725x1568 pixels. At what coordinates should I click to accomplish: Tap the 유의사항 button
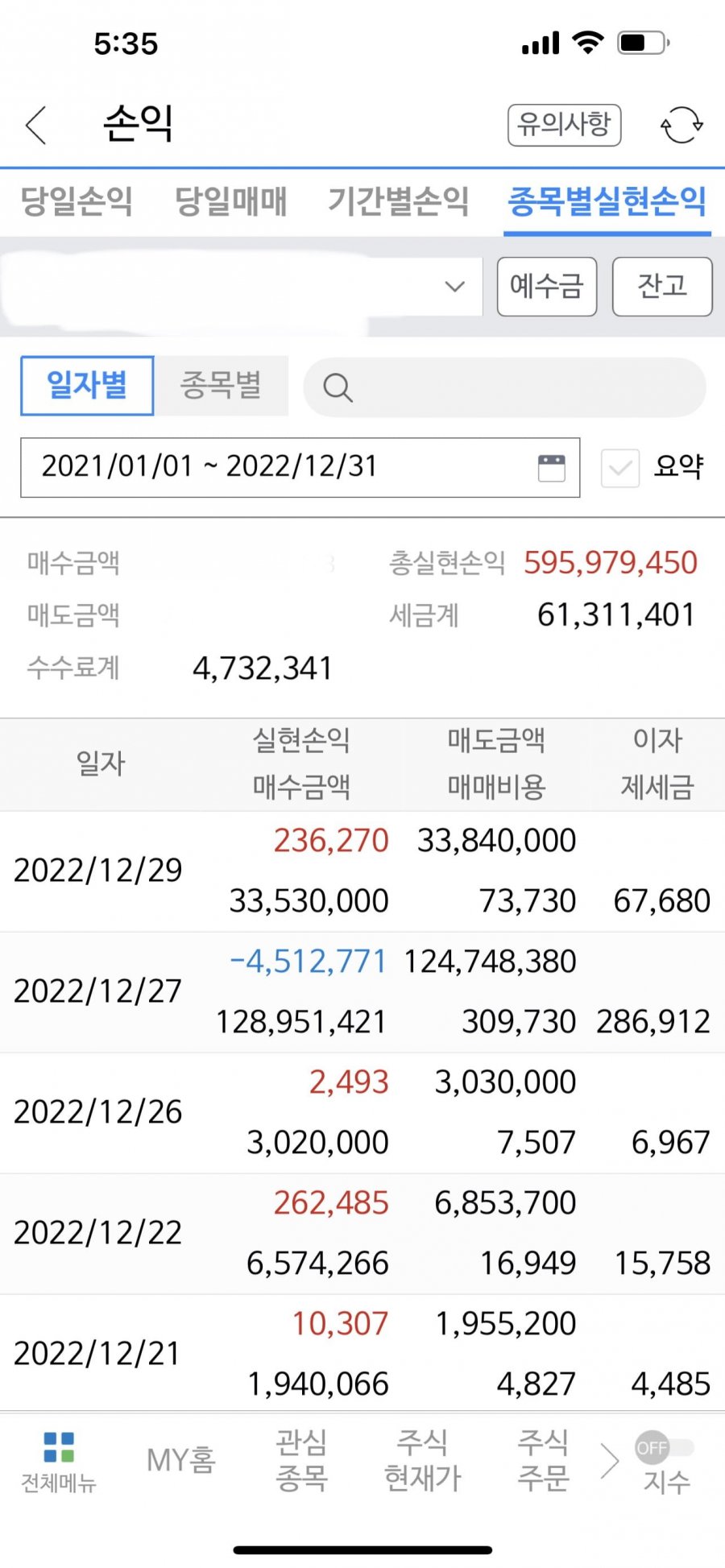(564, 125)
